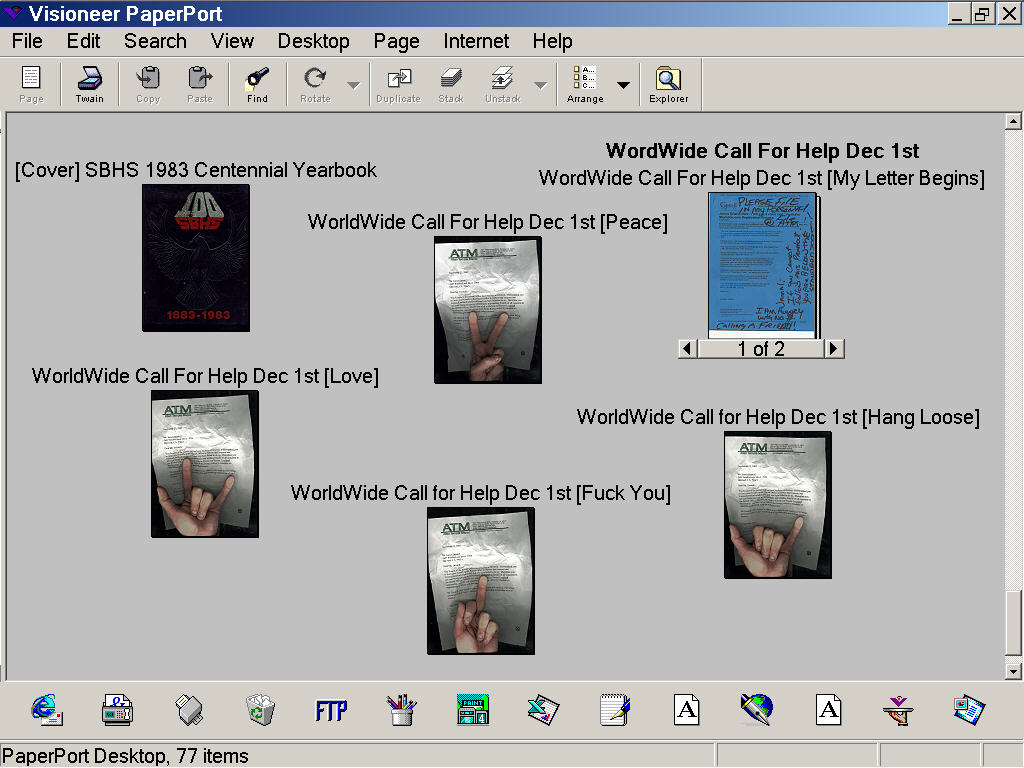The width and height of the screenshot is (1024, 768).
Task: Expand the Rotate dropdown arrow
Action: tap(353, 85)
